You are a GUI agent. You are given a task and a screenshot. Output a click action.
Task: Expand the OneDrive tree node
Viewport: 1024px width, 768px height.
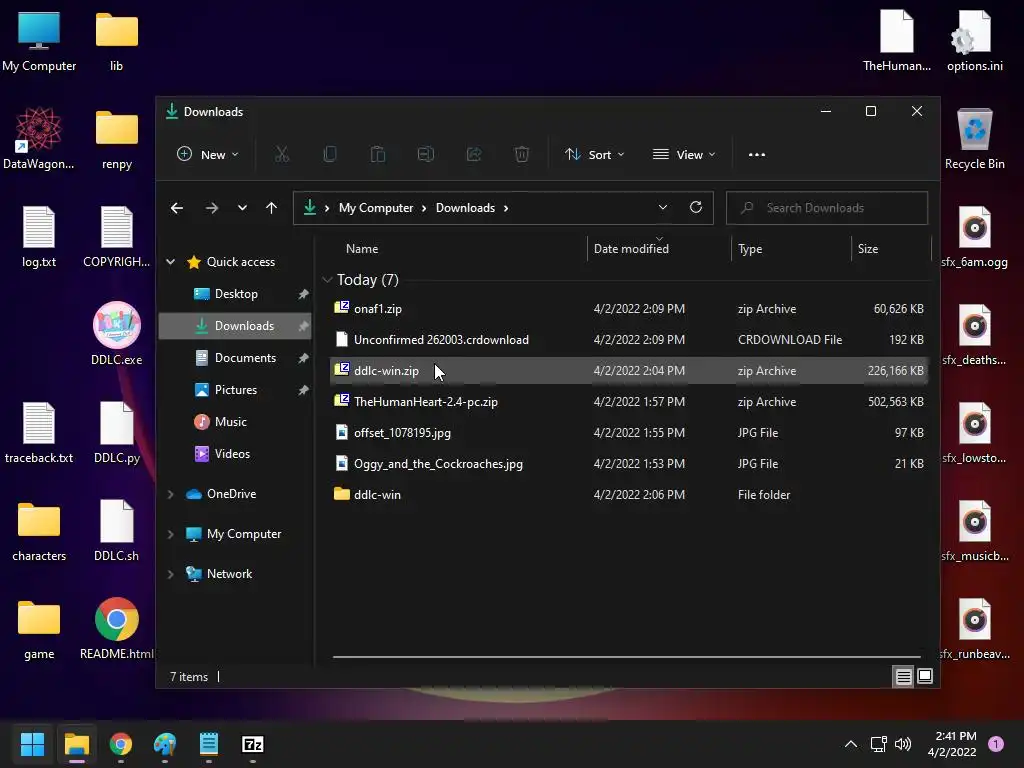(x=170, y=494)
